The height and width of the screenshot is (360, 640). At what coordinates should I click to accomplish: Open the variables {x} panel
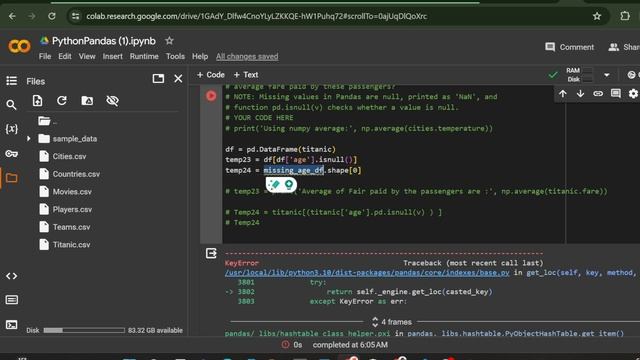coord(11,129)
